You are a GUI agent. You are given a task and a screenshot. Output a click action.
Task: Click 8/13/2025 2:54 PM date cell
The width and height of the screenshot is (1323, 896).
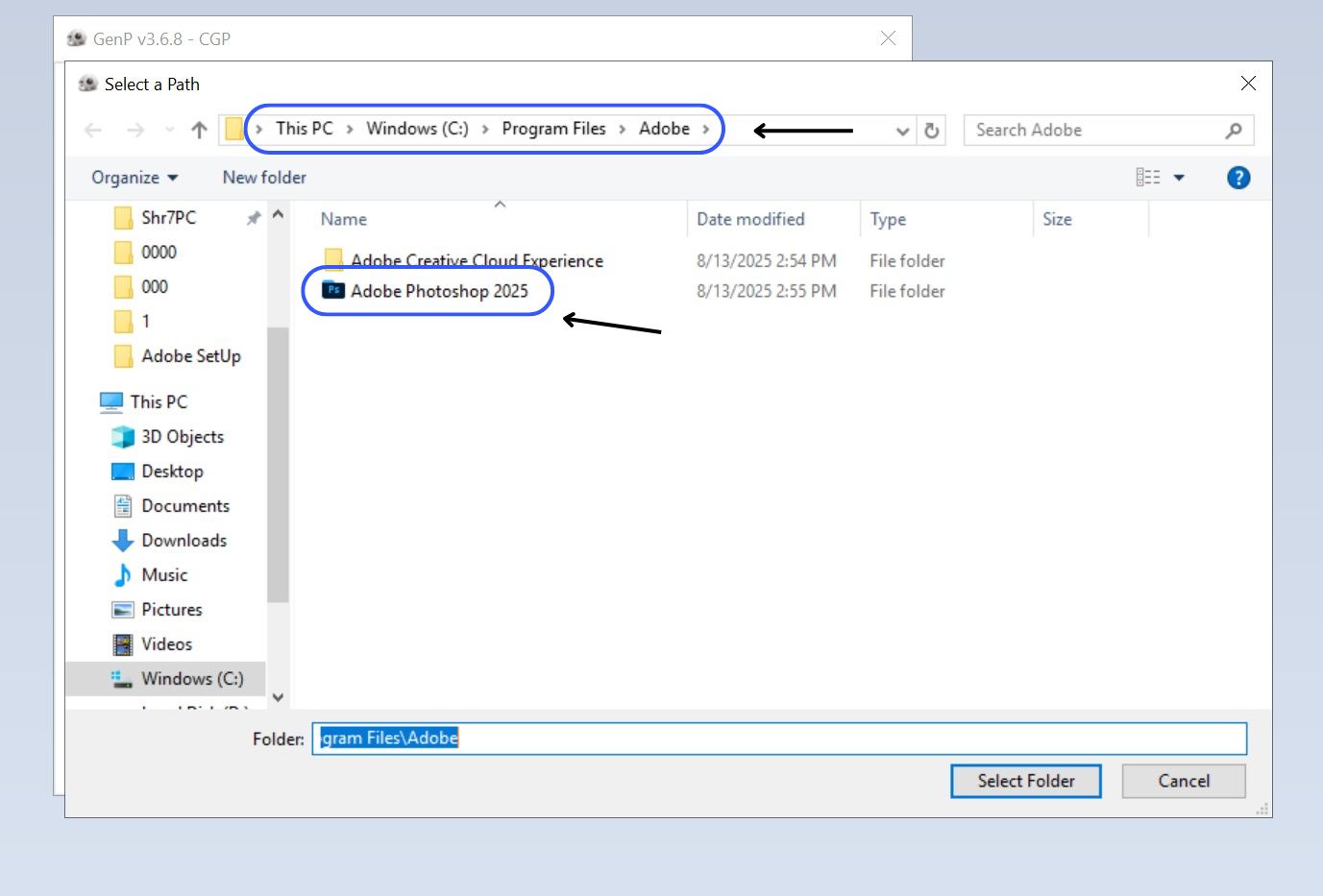point(766,260)
